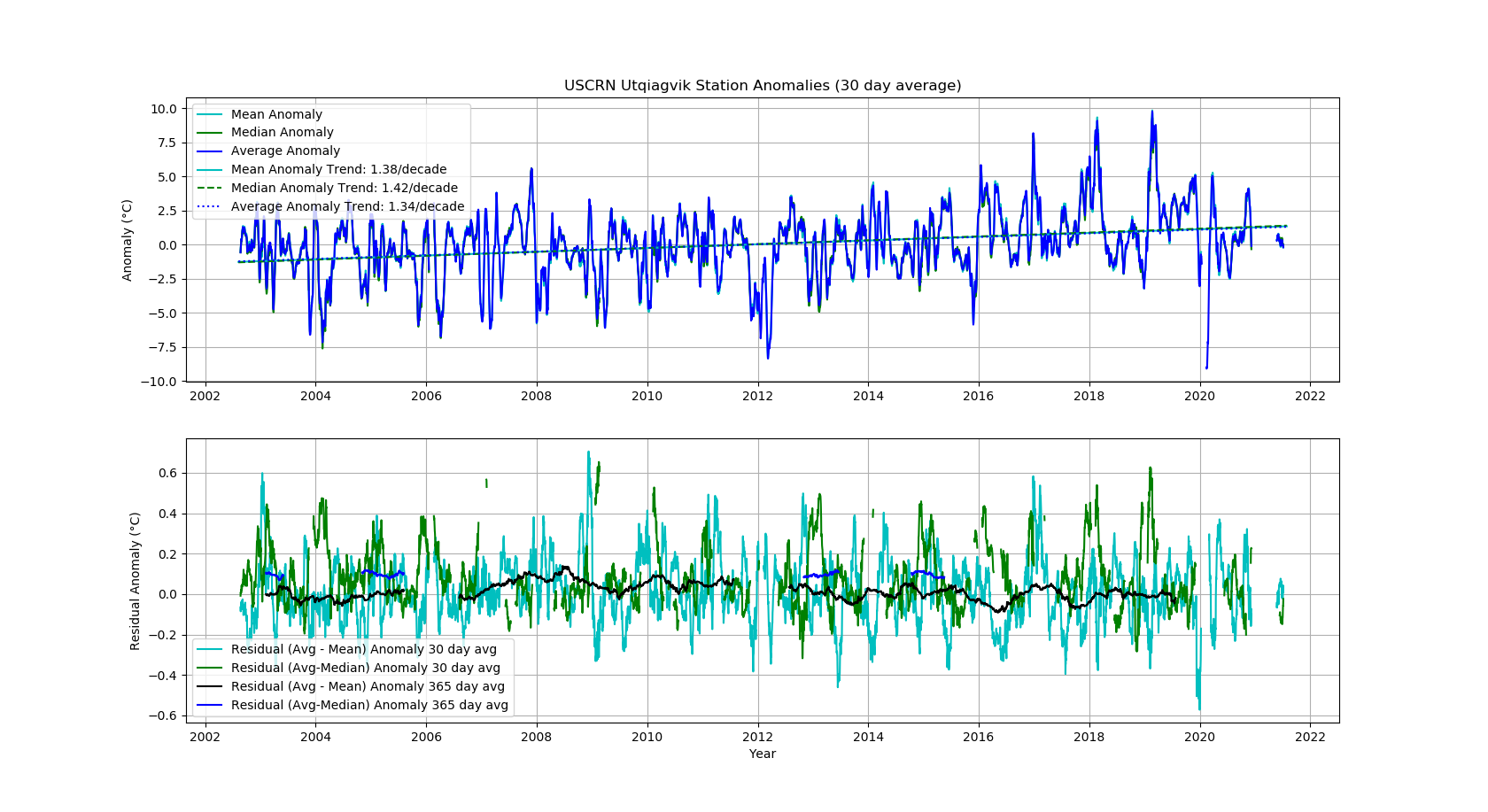Click the 10.0 tick label on top chart
The width and height of the screenshot is (1488, 812).
click(163, 109)
